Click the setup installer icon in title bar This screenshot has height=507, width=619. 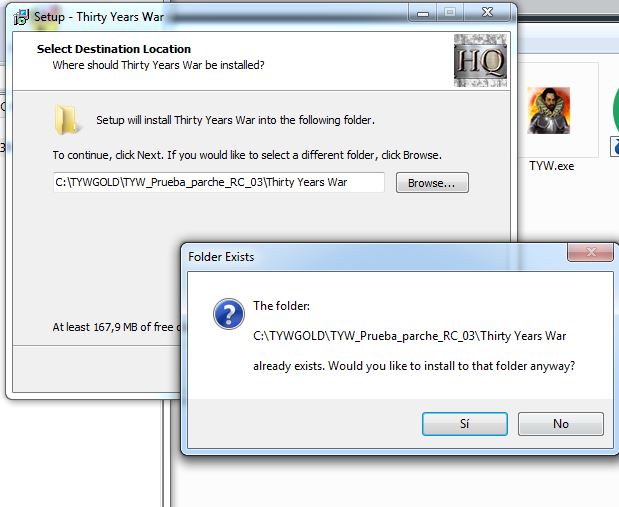click(19, 14)
